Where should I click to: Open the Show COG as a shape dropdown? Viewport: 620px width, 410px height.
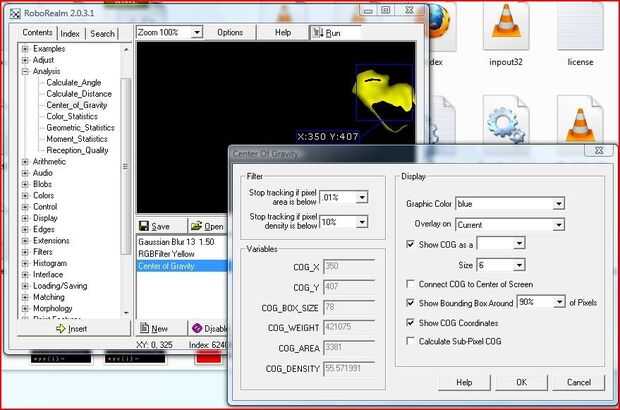tap(519, 244)
